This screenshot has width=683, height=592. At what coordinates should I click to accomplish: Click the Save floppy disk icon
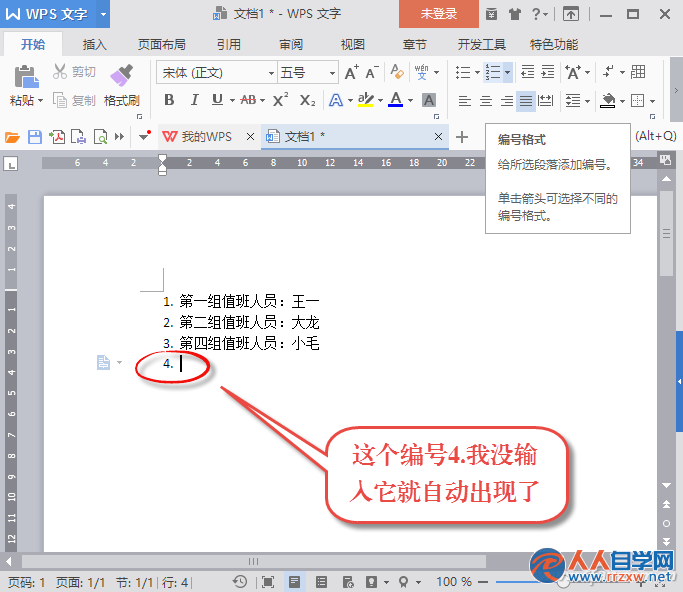(35, 137)
